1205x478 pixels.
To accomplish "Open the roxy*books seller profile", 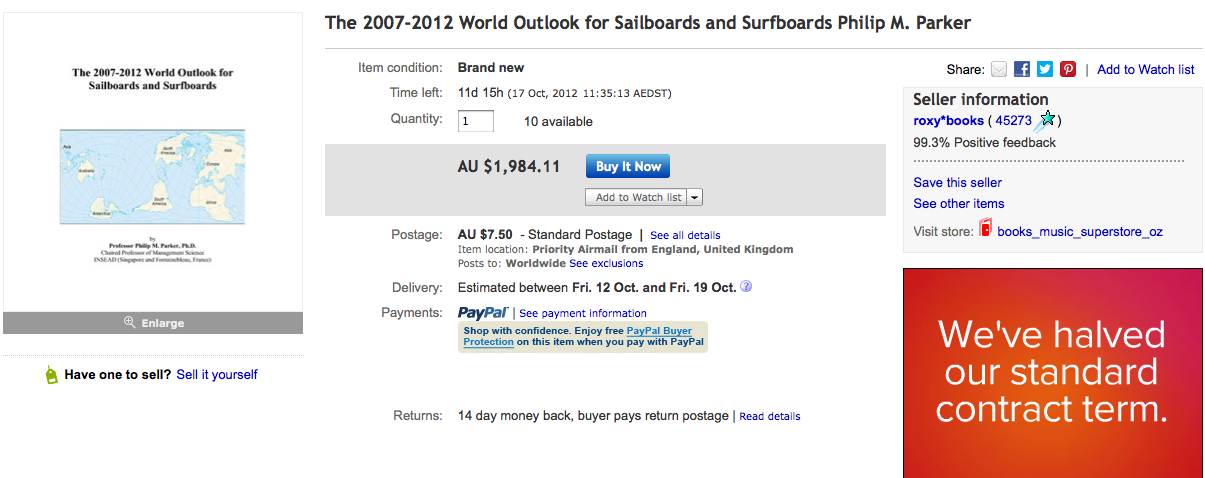I will click(948, 121).
